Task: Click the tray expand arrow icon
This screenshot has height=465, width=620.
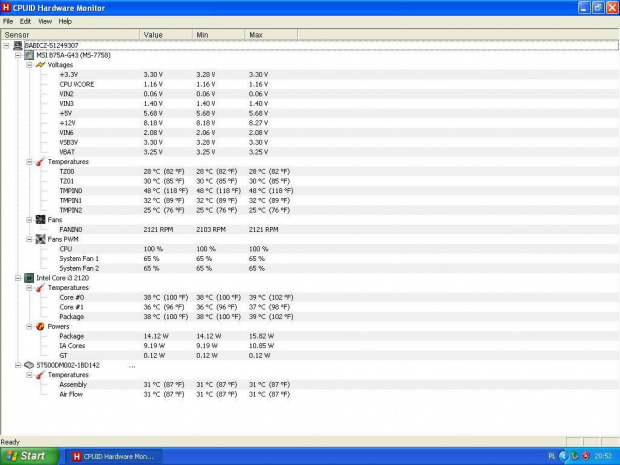Action: pyautogui.click(x=563, y=456)
